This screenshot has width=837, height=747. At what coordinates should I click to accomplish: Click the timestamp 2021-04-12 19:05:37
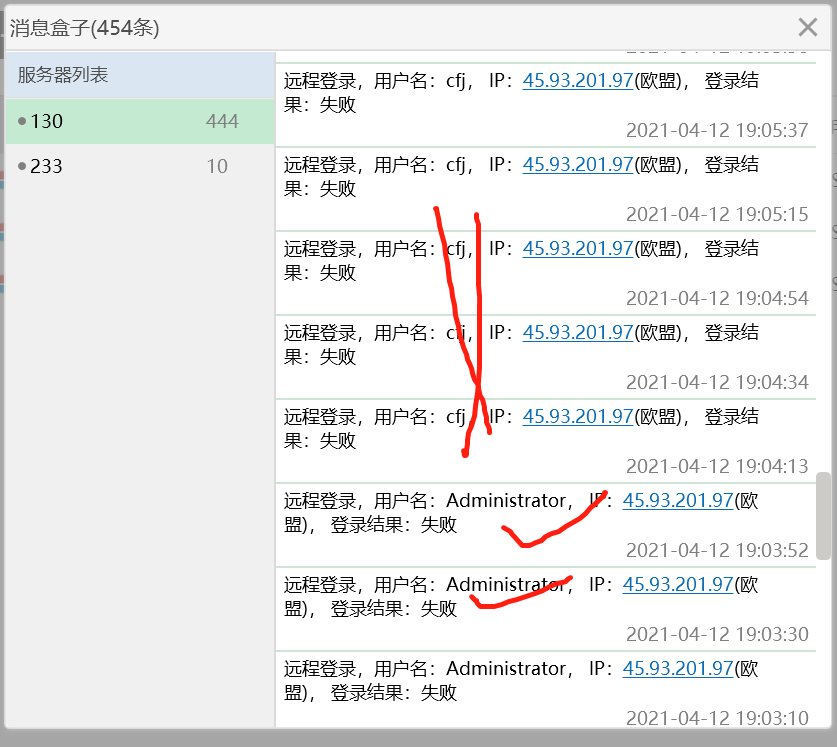tap(715, 131)
